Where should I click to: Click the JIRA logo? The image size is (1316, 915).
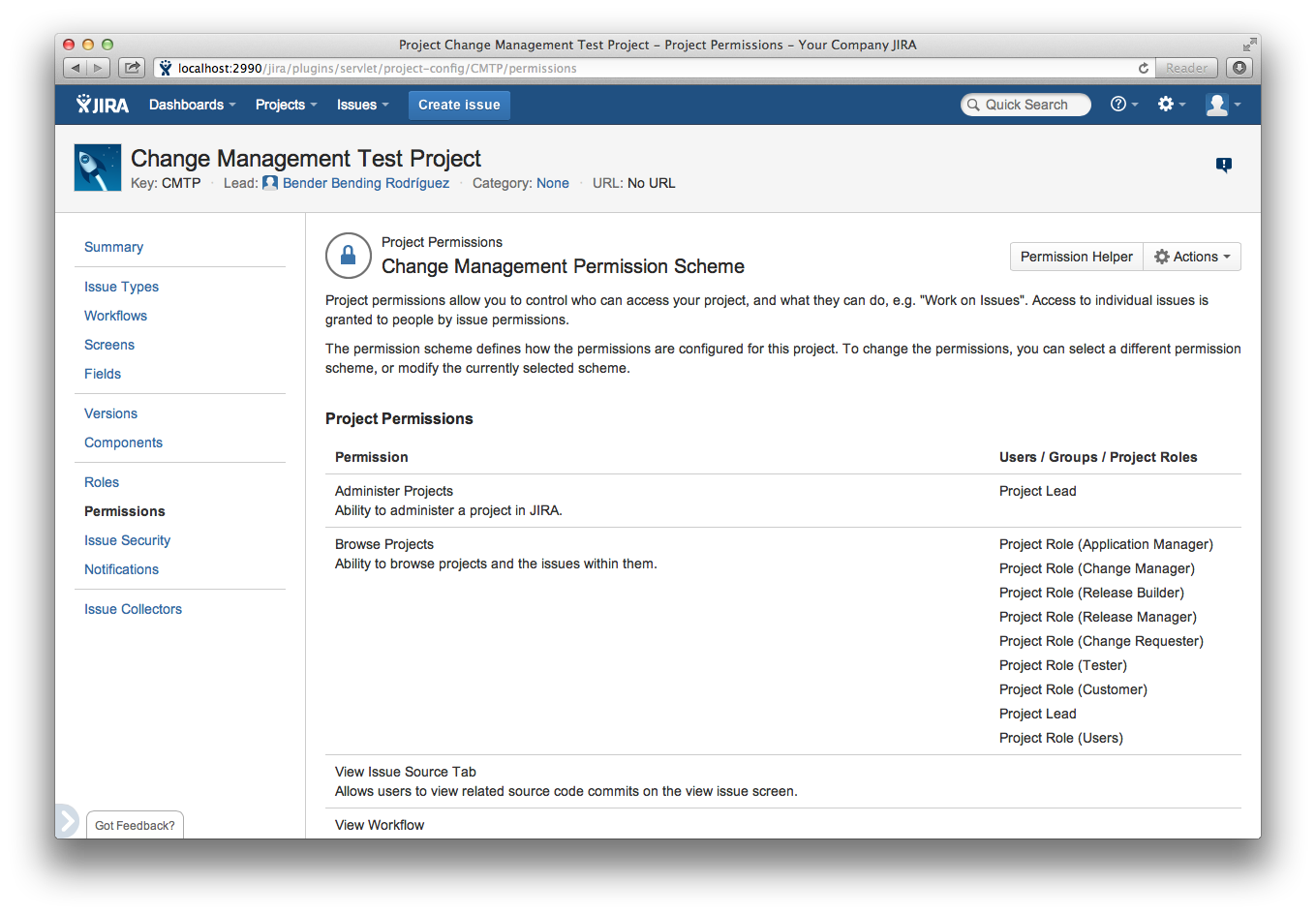(x=103, y=105)
